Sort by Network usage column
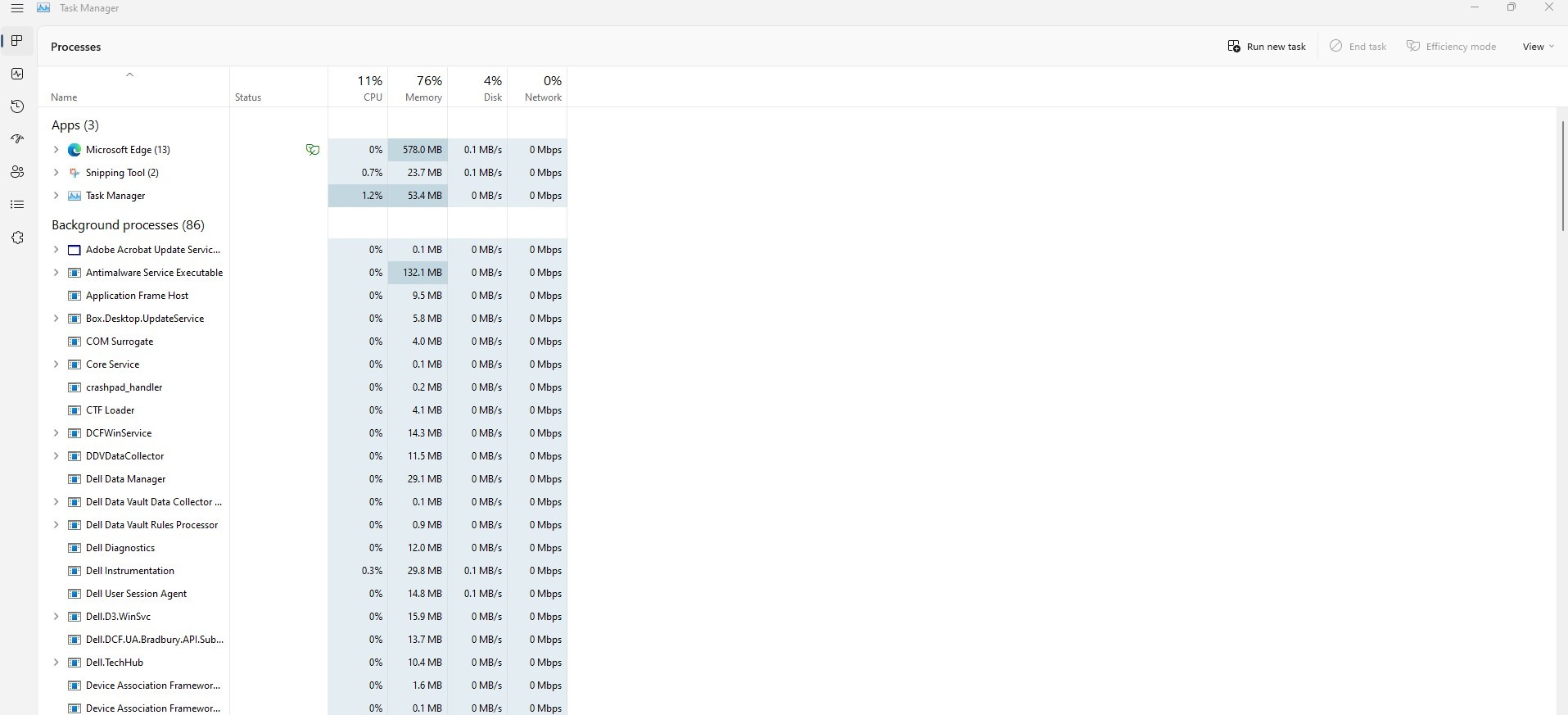Image resolution: width=1568 pixels, height=715 pixels. [537, 87]
